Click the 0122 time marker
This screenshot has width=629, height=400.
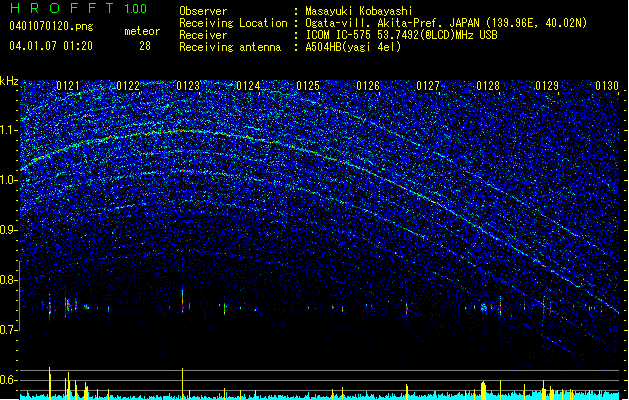pyautogui.click(x=128, y=86)
